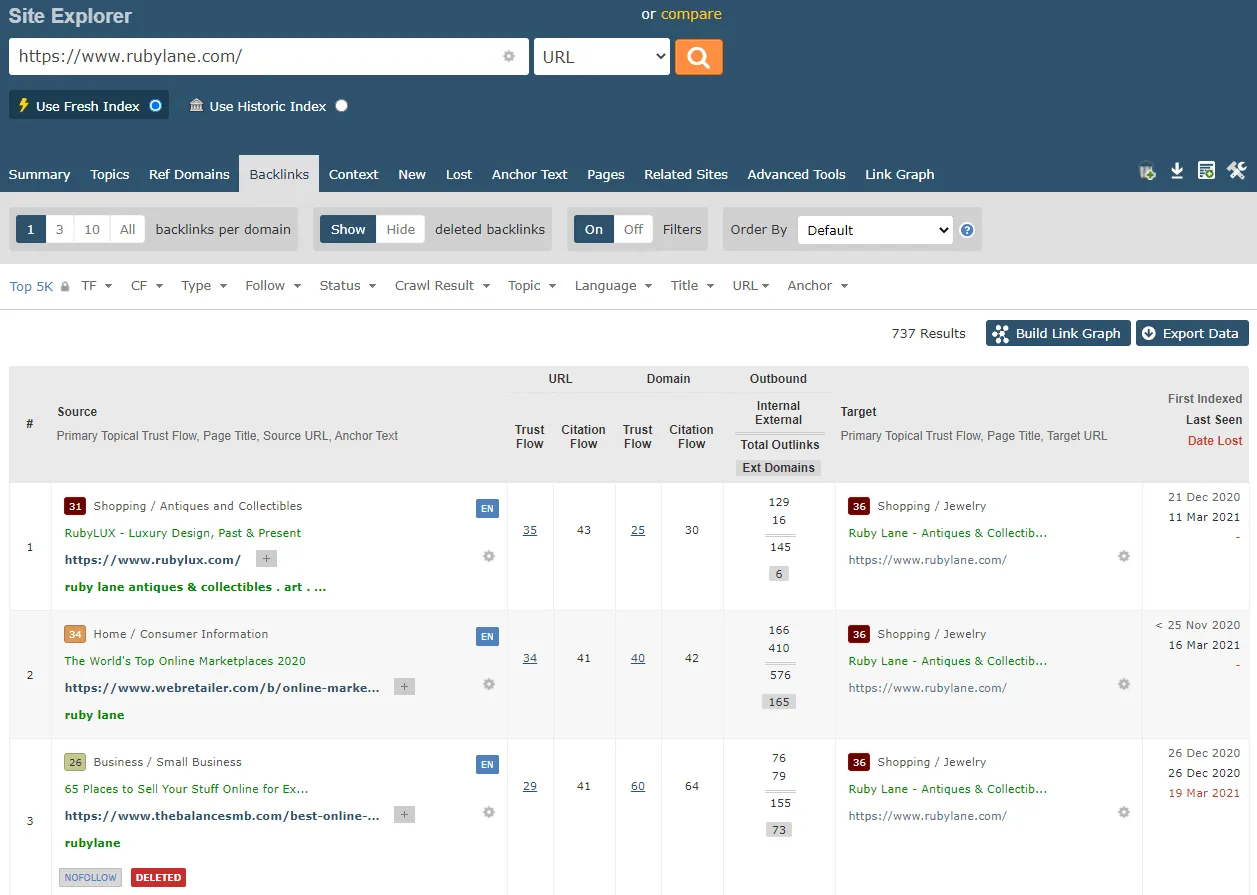
Task: Click the add-to-bucket icon with green plus
Action: [1147, 172]
